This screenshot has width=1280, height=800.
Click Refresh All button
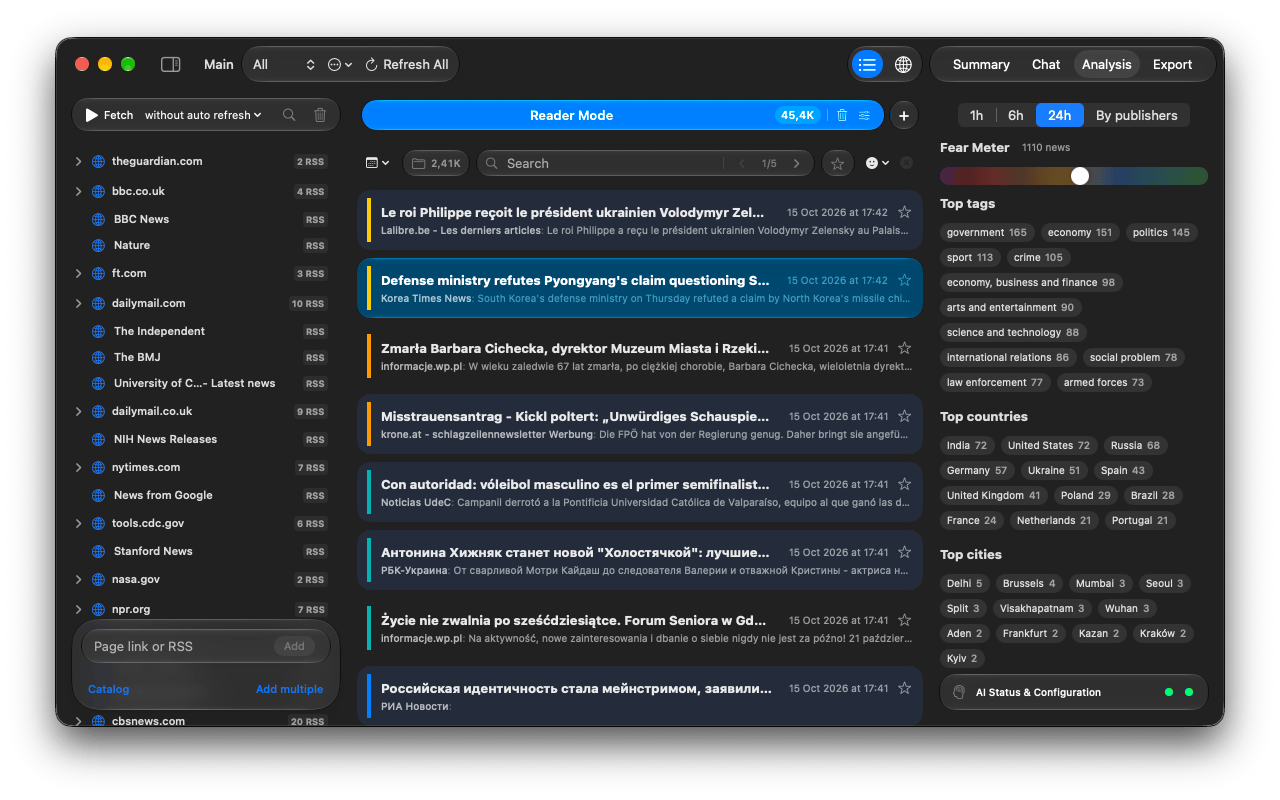click(x=406, y=64)
